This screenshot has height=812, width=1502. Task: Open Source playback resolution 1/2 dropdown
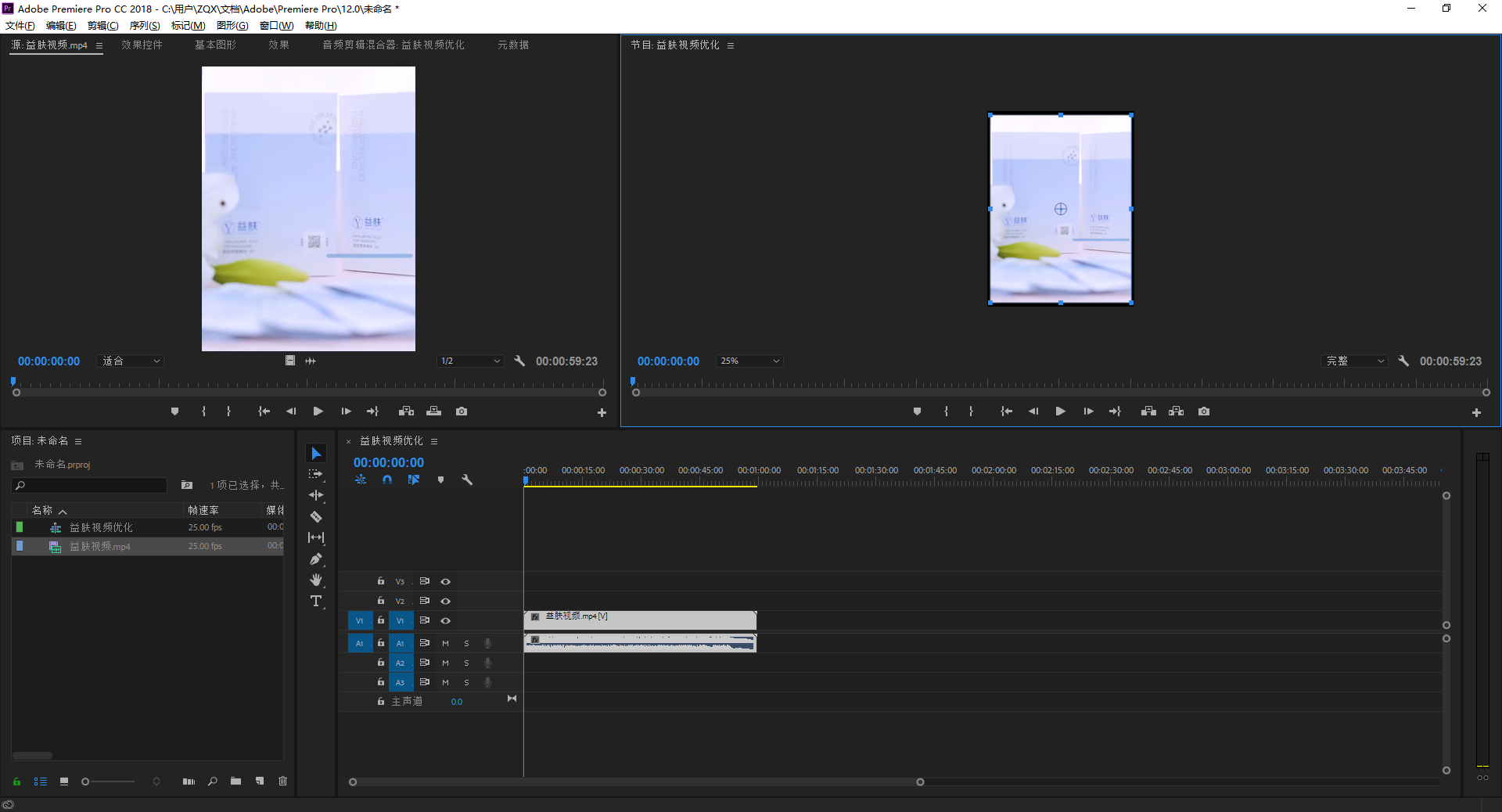click(470, 361)
